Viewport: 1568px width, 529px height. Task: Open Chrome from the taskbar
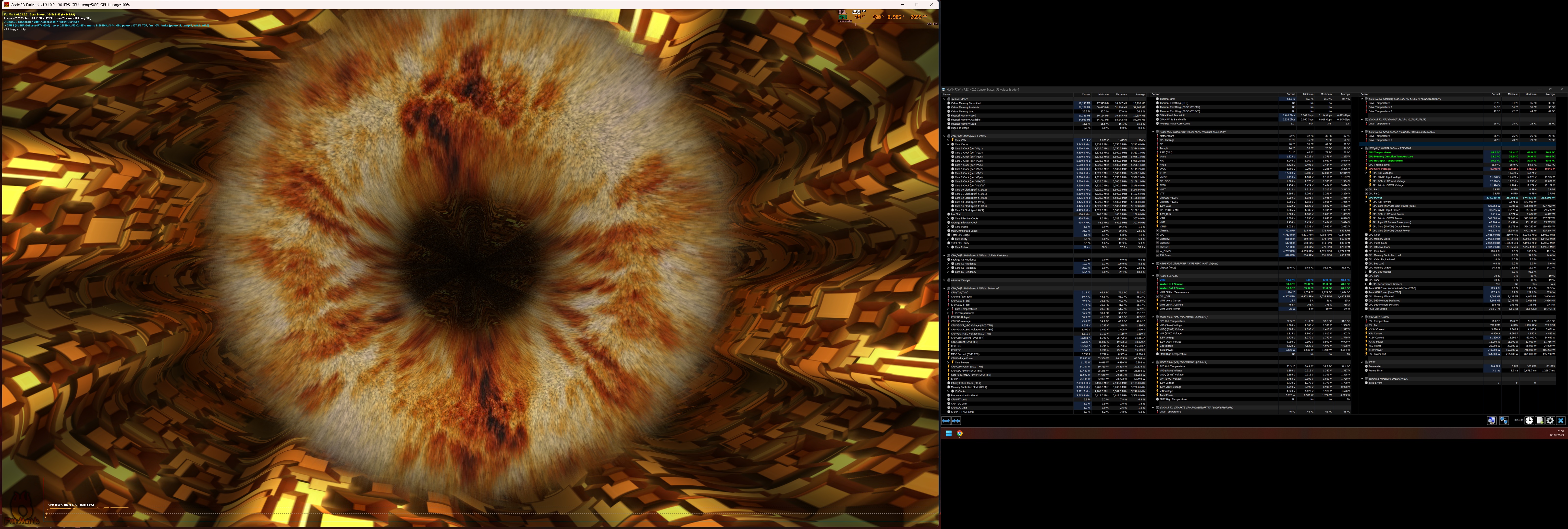[x=960, y=433]
